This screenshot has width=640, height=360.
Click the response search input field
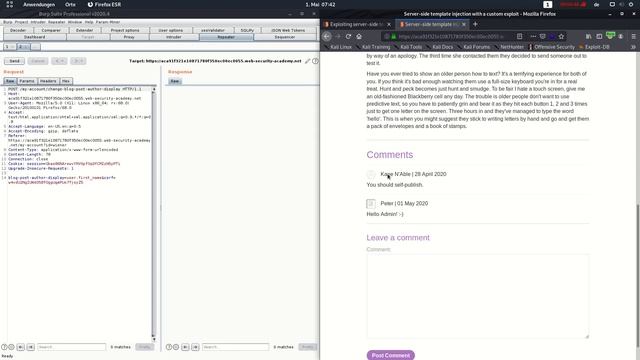236,347
